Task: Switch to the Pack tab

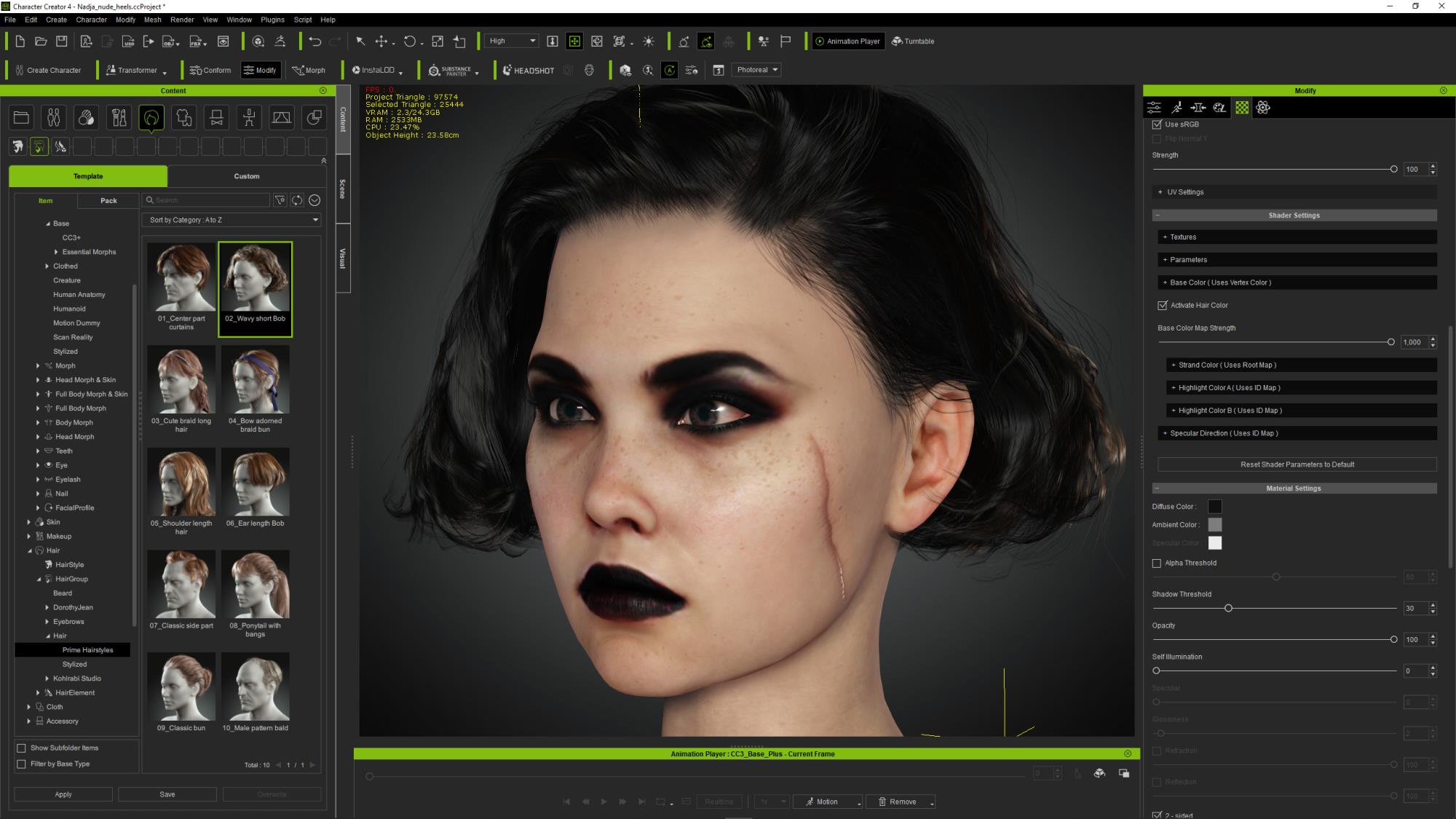Action: point(108,201)
